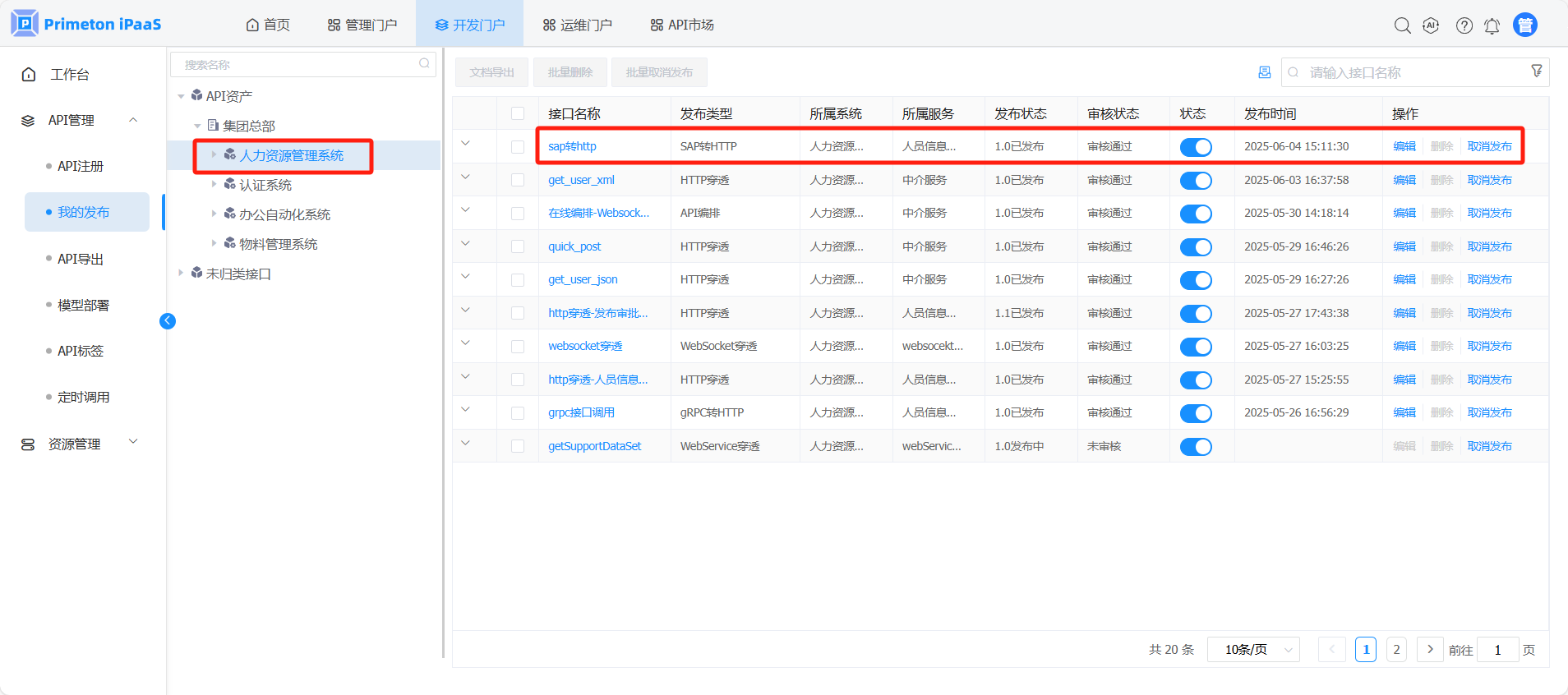Click the filter funnel icon
The height and width of the screenshot is (695, 1568).
click(1536, 71)
